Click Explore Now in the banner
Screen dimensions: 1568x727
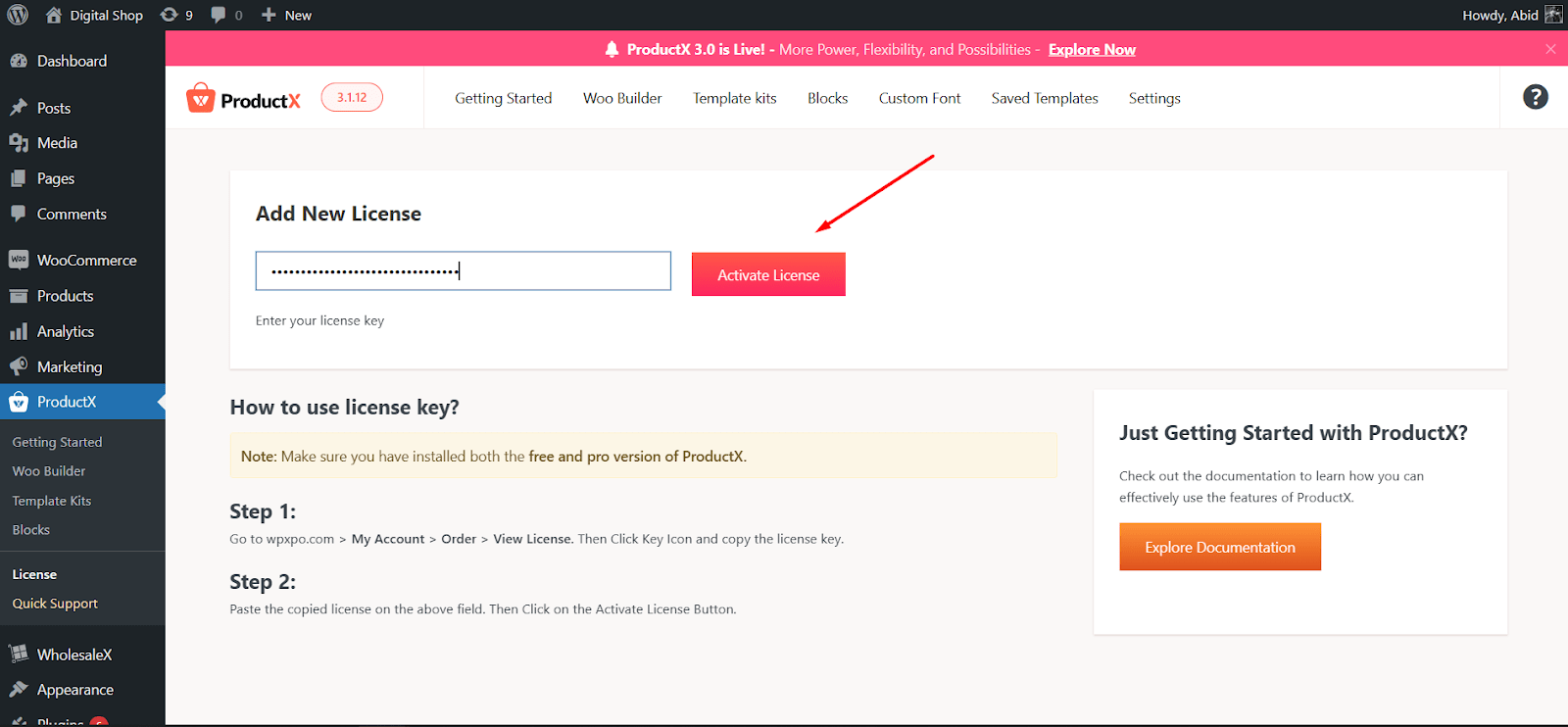pyautogui.click(x=1092, y=50)
